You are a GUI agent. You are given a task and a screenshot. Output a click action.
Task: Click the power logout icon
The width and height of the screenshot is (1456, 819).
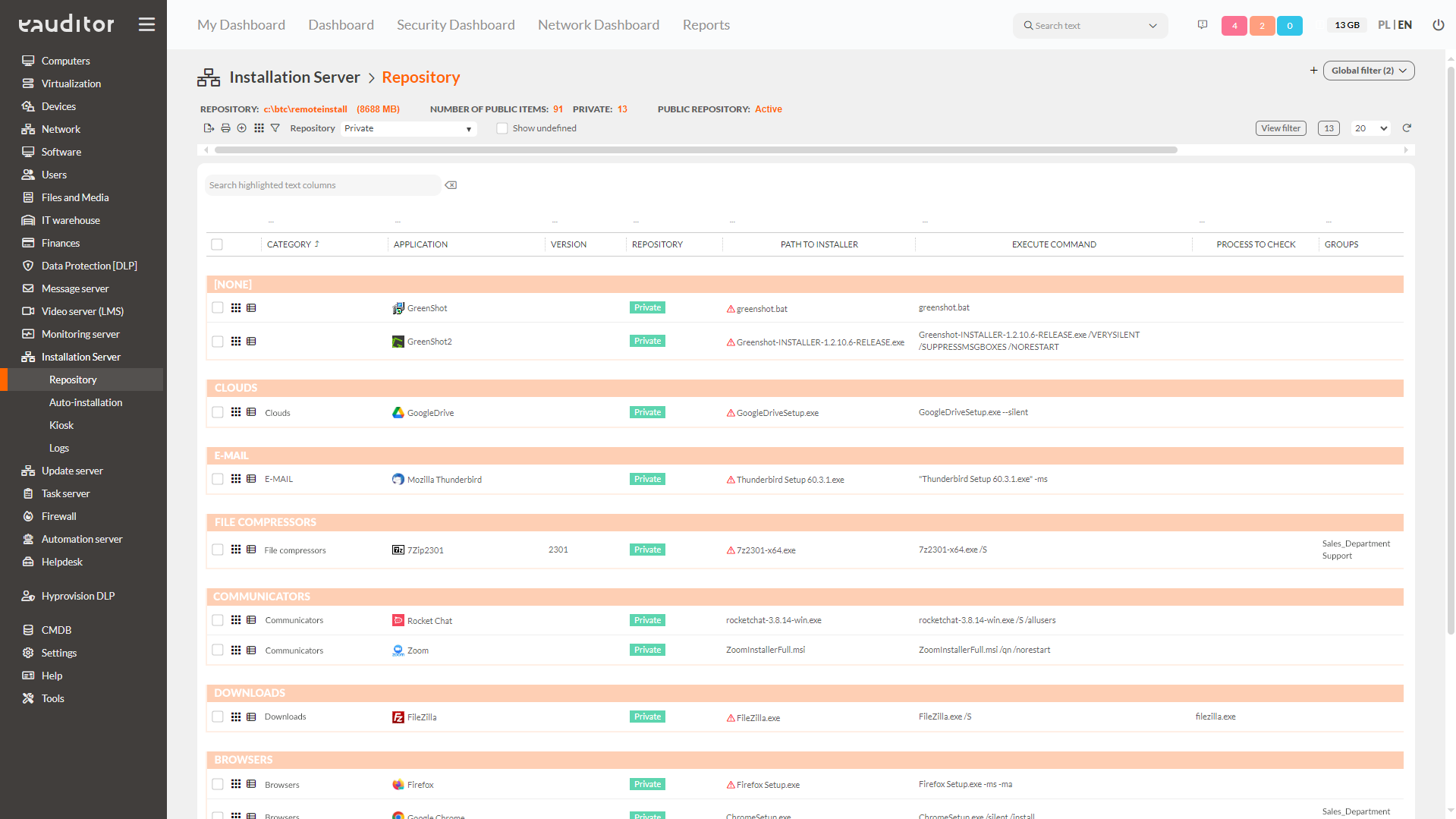tap(1438, 25)
